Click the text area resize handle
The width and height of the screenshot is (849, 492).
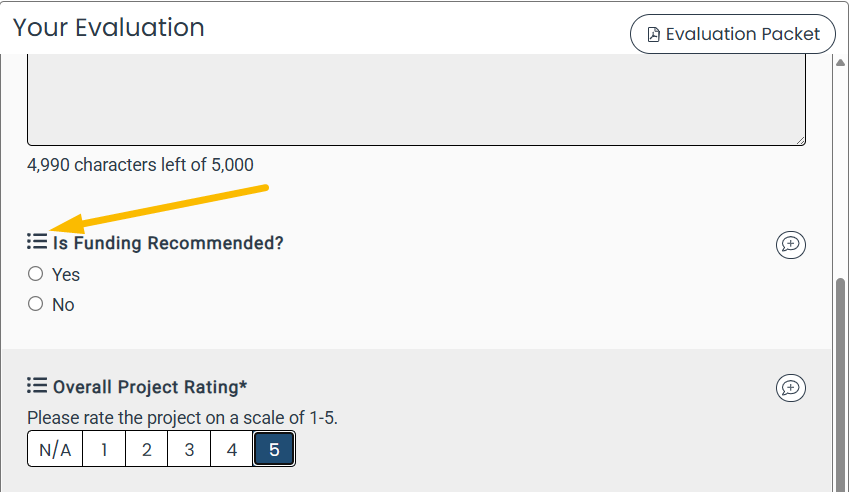point(800,140)
